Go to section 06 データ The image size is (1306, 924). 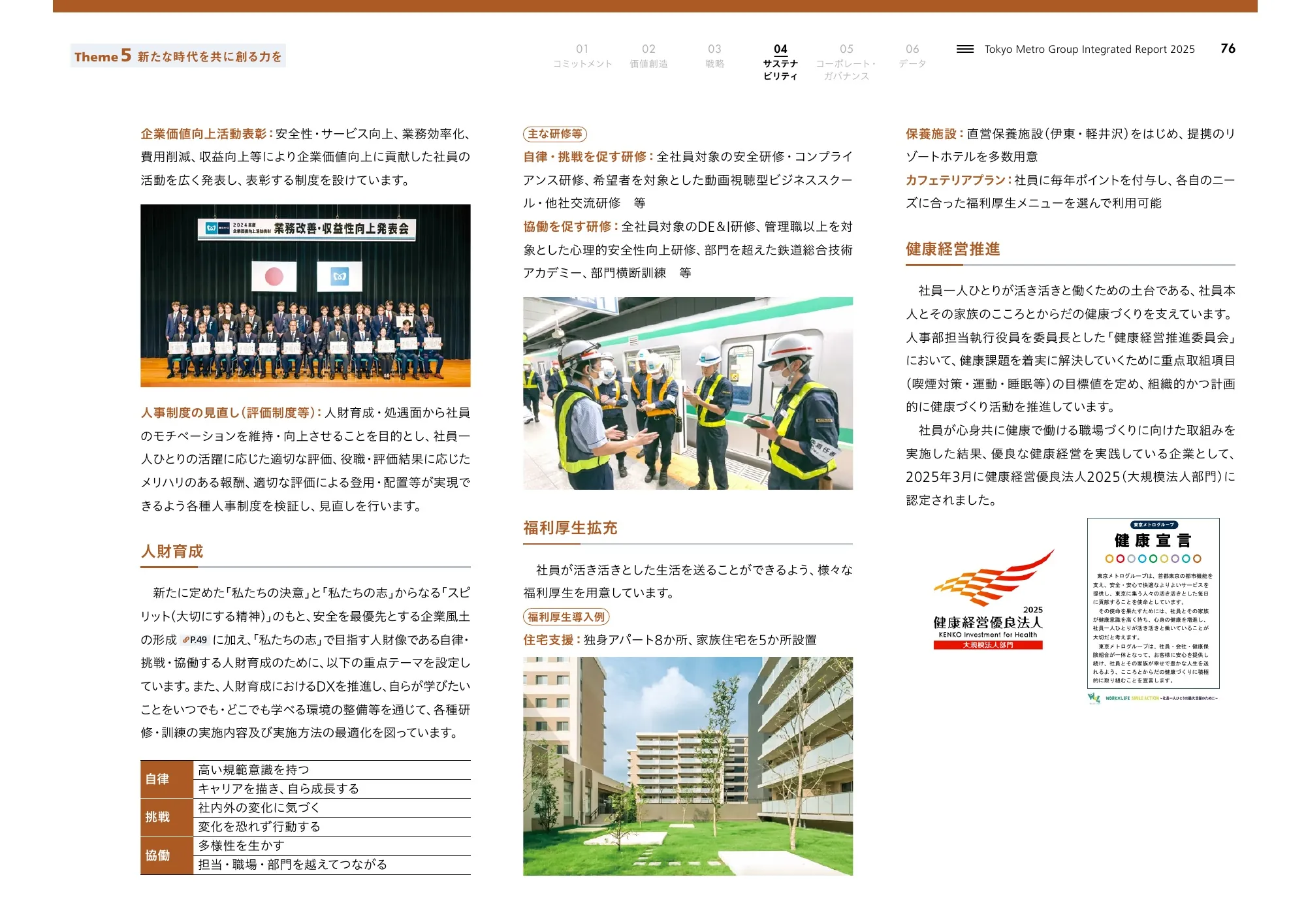tap(912, 56)
